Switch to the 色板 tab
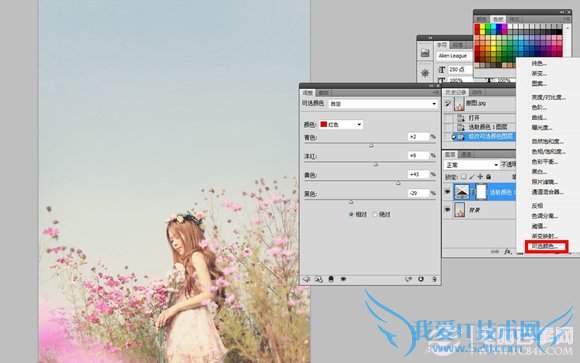 tap(498, 19)
